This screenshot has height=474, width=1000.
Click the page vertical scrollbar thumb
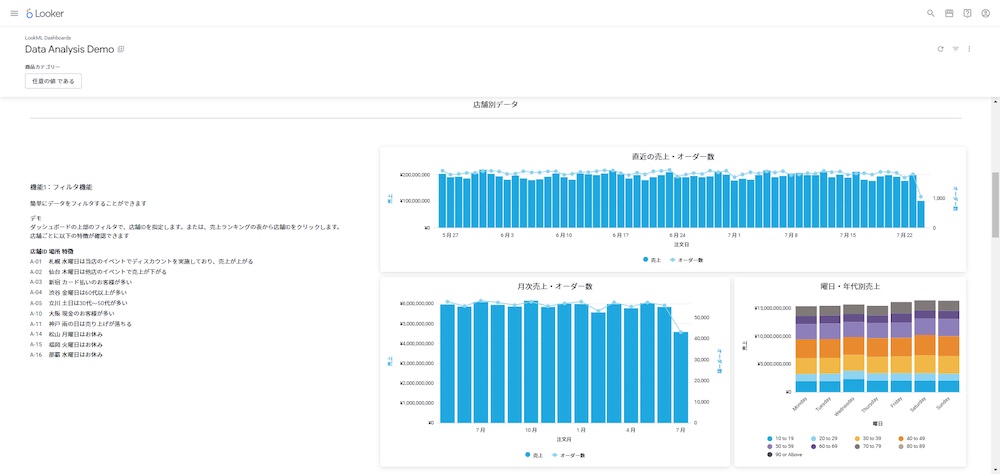click(x=995, y=204)
